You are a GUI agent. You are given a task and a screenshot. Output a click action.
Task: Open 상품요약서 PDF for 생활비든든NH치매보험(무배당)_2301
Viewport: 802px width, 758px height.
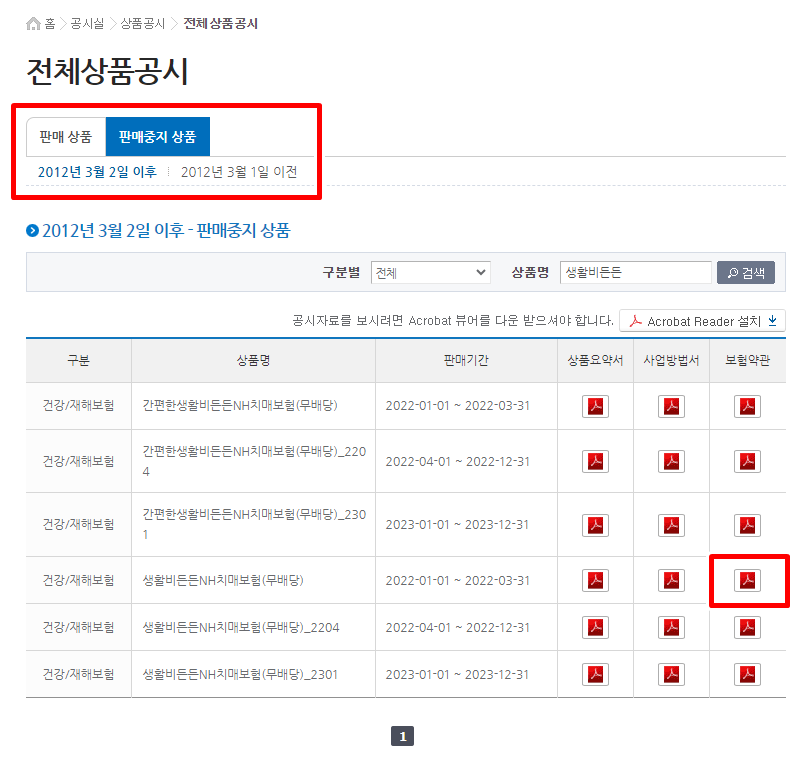tap(595, 675)
